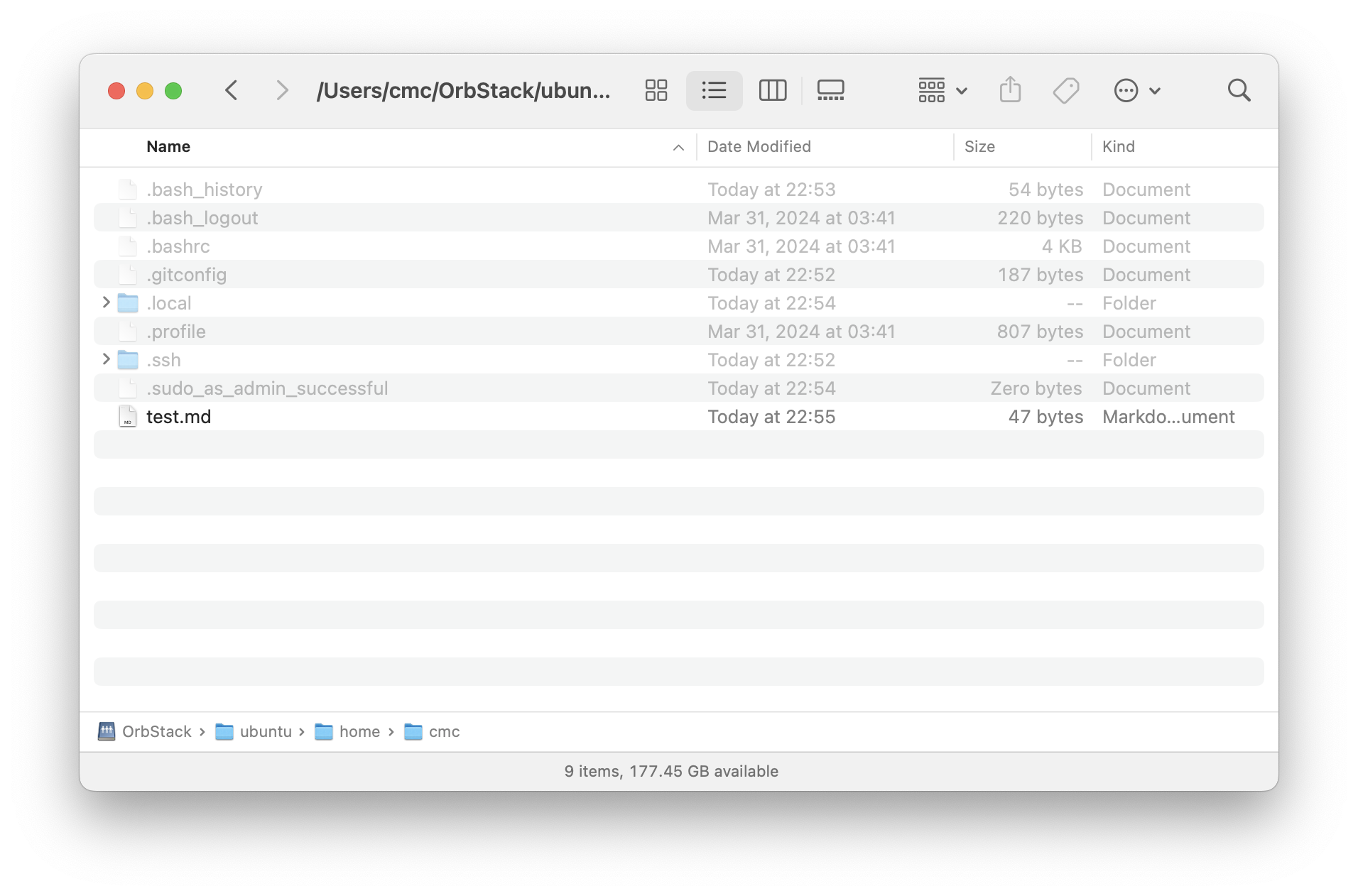Click the status bar items count text
The width and height of the screenshot is (1358, 896).
(671, 771)
